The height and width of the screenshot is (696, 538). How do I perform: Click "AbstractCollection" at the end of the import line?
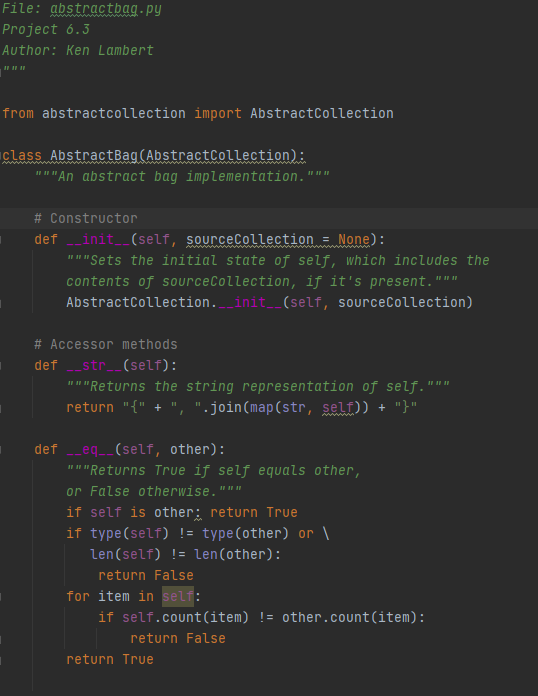pos(322,113)
